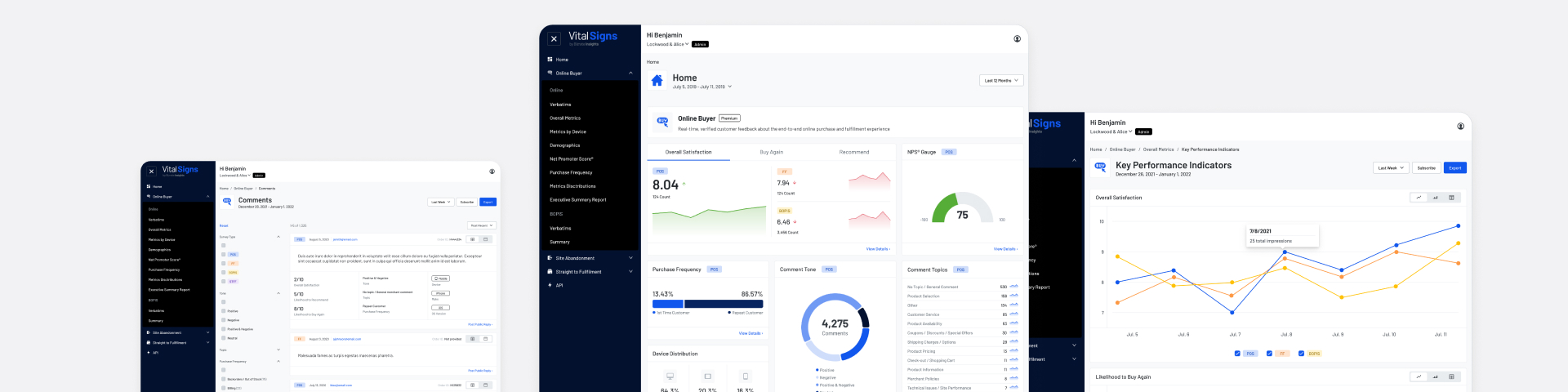Click Export button in KPI window
Image resolution: width=1568 pixels, height=392 pixels.
click(1455, 167)
